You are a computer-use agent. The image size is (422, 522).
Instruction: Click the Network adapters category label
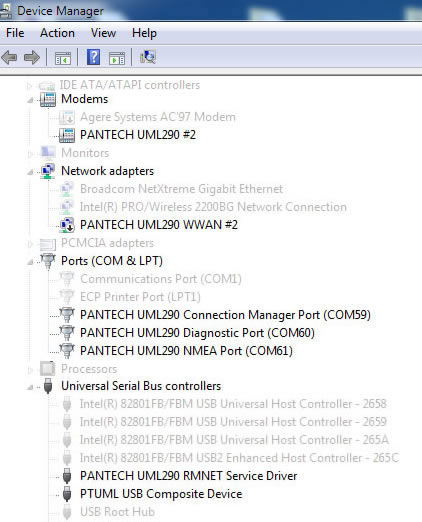coord(107,171)
